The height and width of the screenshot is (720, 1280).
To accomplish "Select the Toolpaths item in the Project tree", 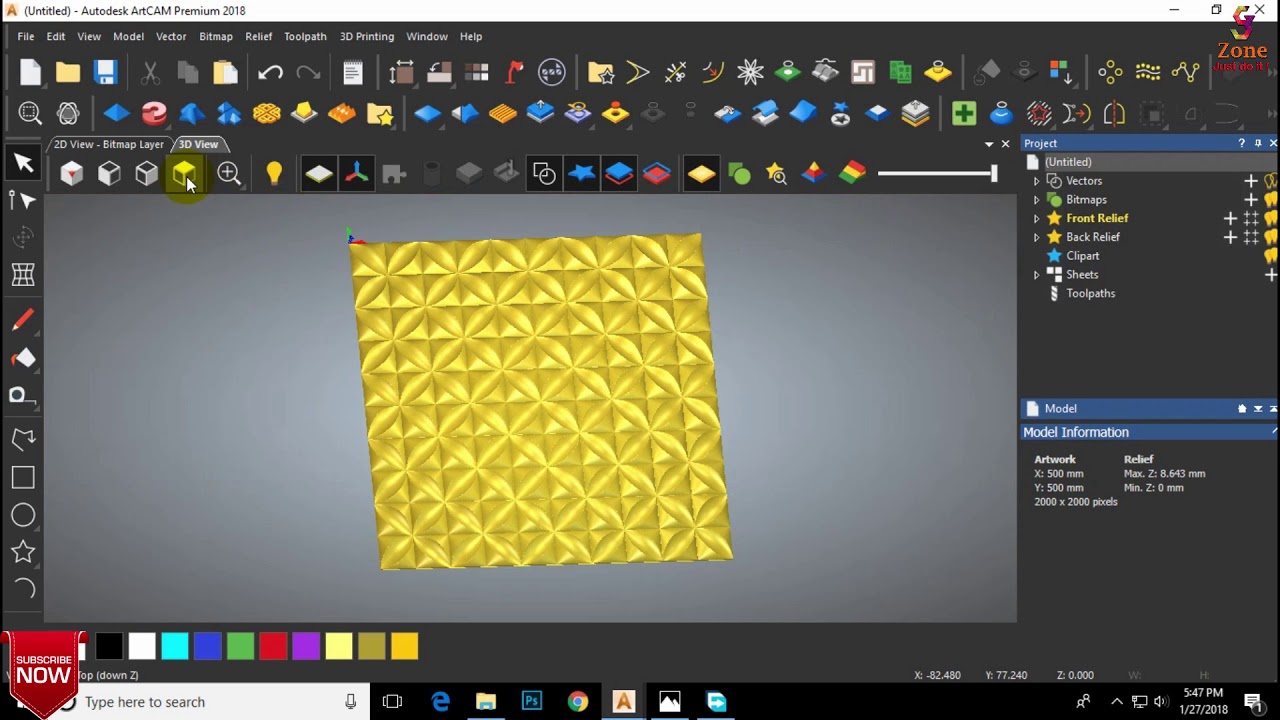I will [1090, 293].
